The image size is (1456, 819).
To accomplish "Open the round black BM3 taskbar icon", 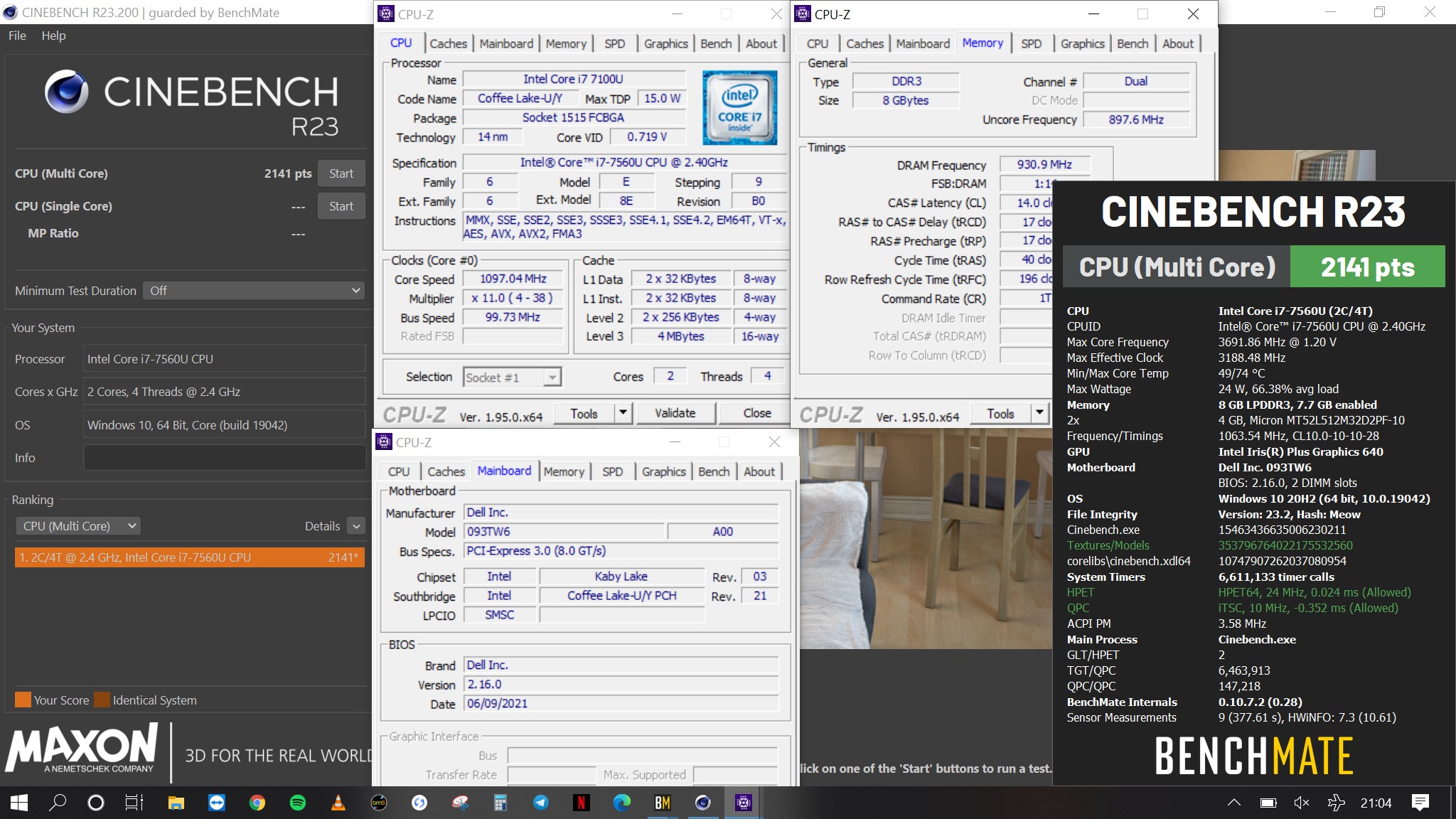I will click(379, 803).
